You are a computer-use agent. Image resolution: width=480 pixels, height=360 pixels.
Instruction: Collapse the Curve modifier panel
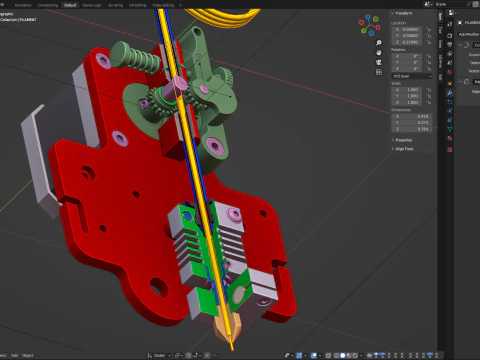pos(460,45)
